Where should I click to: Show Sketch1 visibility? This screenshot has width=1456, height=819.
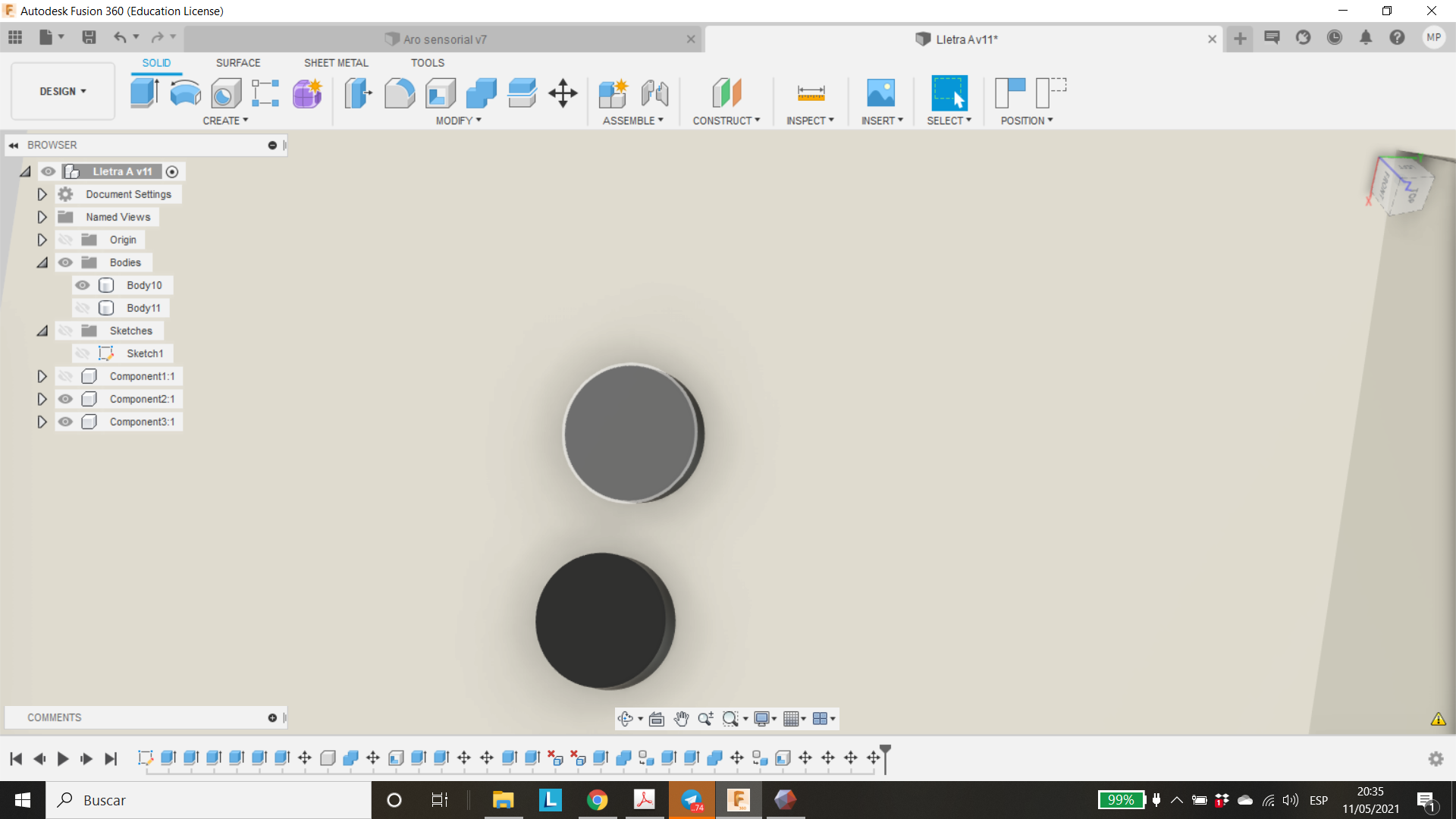pyautogui.click(x=83, y=353)
